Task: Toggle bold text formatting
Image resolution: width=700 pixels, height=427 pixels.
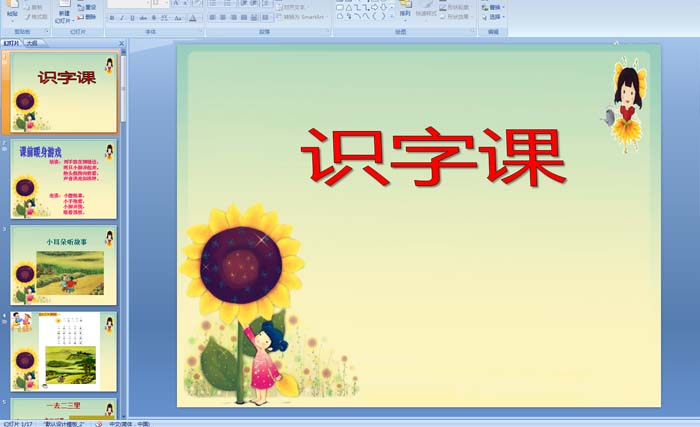Action: click(x=112, y=18)
